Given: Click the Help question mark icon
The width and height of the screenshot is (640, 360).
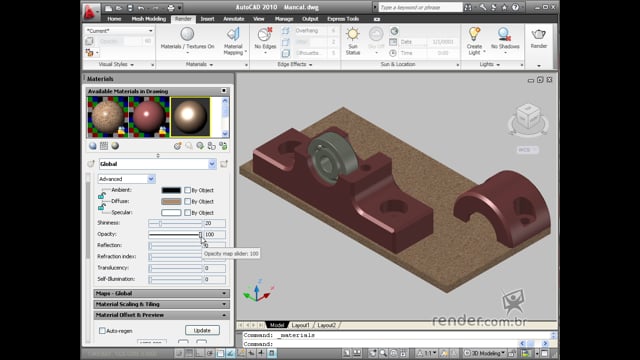Looking at the screenshot, I should coord(516,7).
